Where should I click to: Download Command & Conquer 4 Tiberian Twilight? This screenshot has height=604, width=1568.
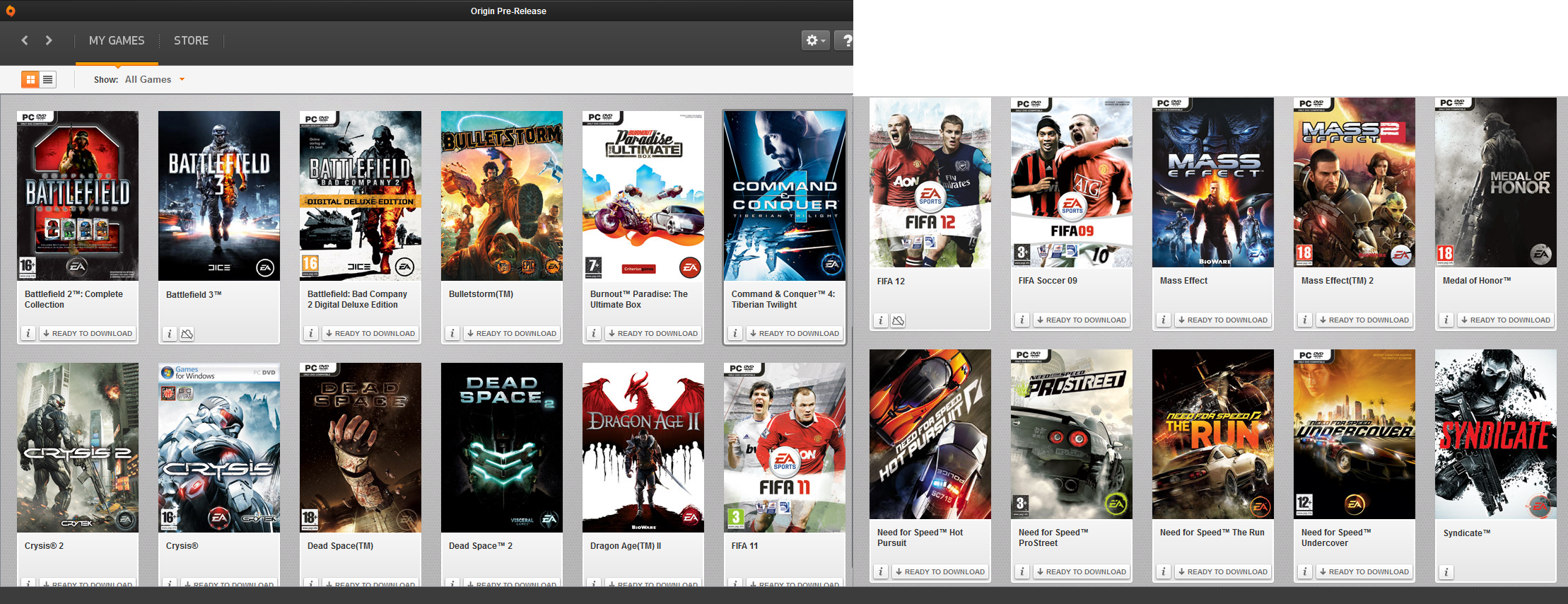[794, 333]
